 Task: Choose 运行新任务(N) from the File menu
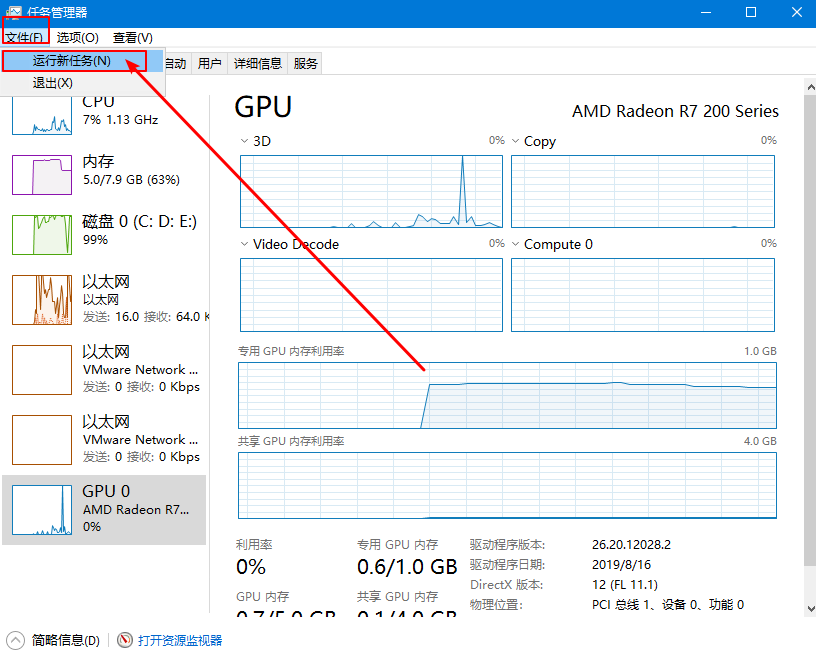click(72, 61)
